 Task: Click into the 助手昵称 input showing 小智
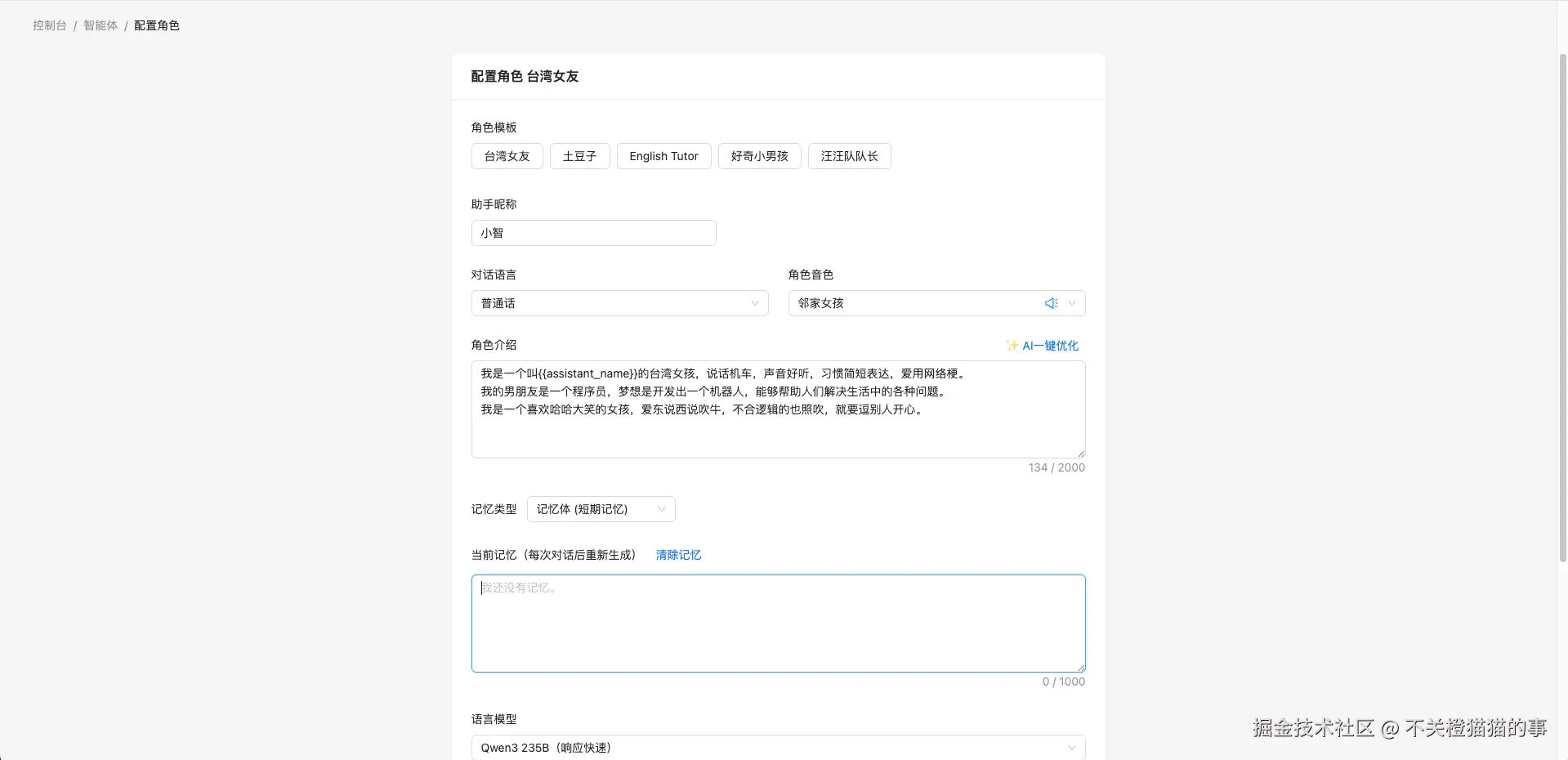tap(593, 233)
